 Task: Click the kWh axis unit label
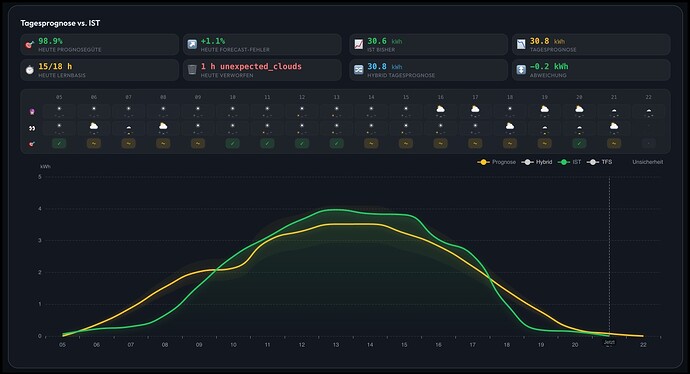45,167
